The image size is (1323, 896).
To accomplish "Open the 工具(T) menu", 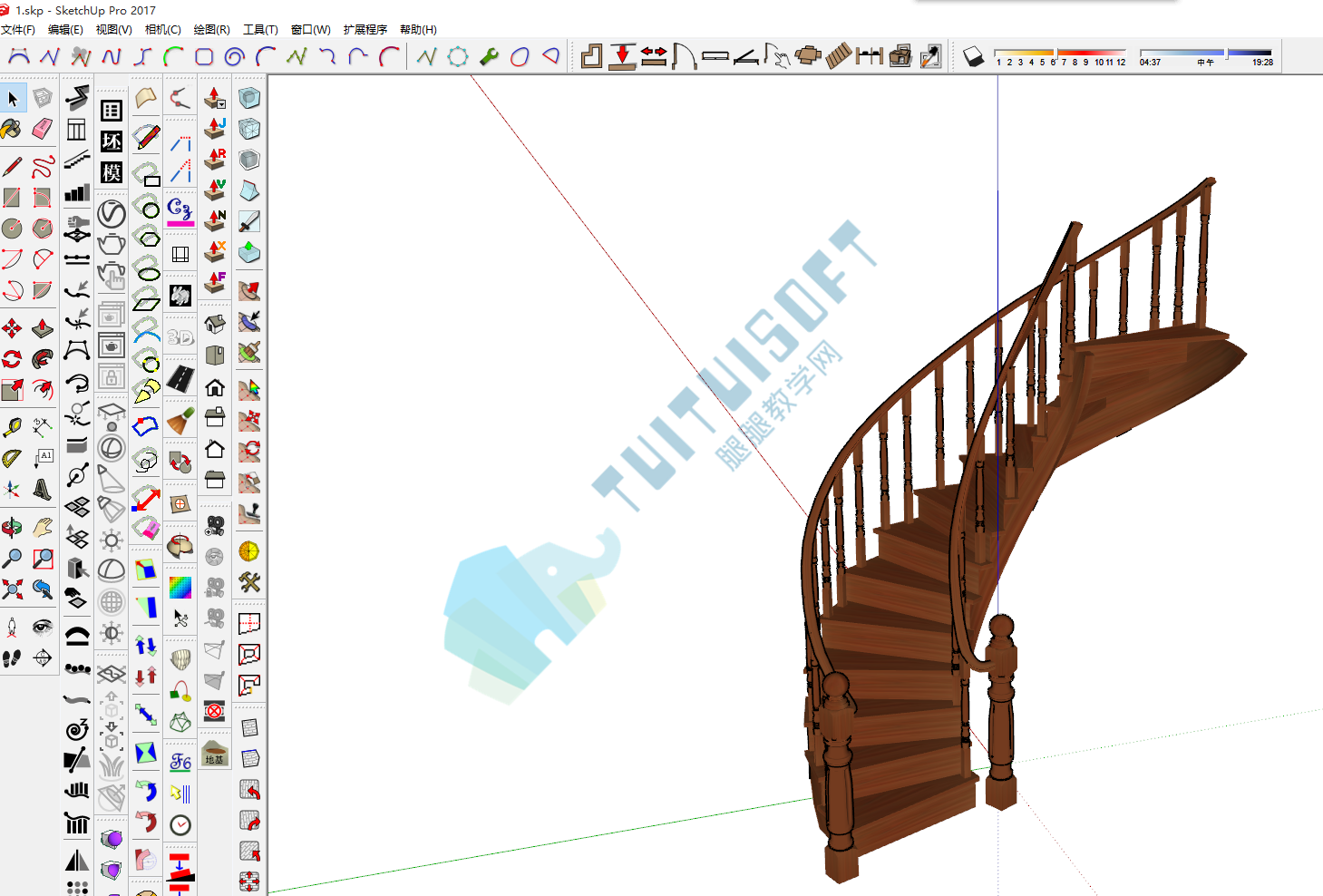I will click(260, 30).
